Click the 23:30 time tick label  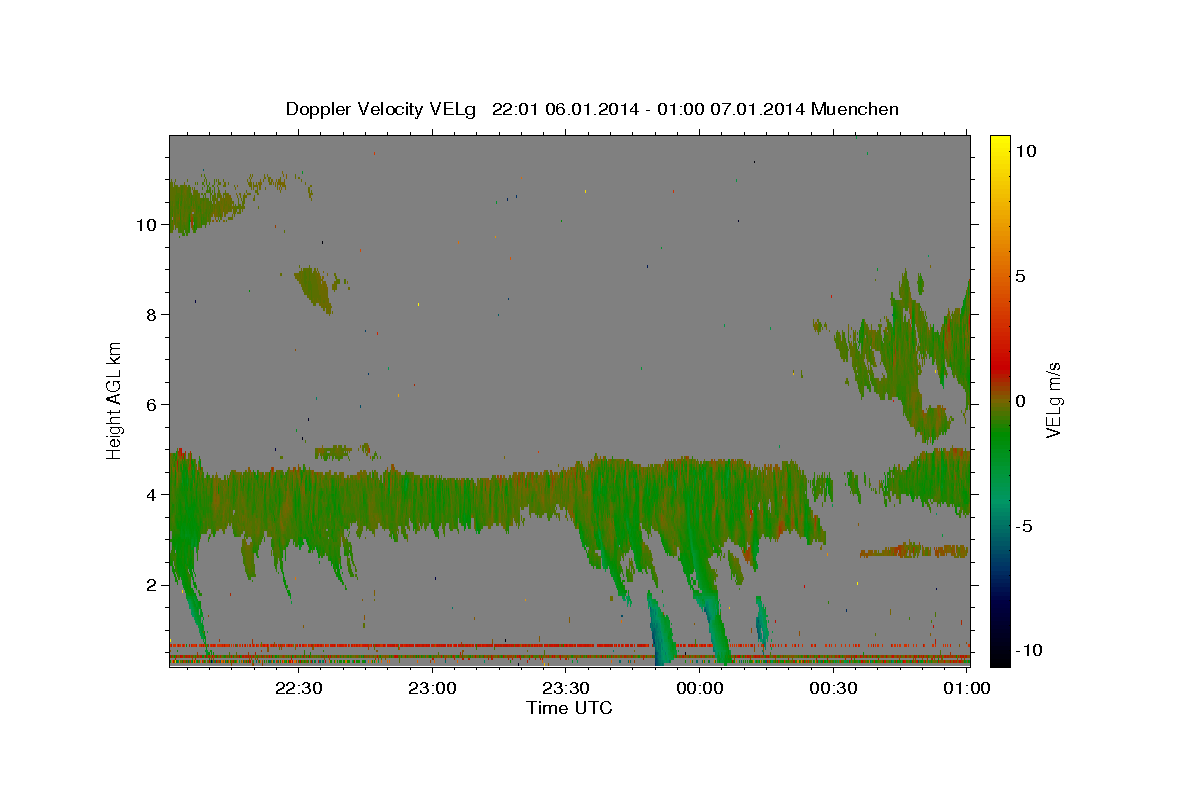[x=565, y=688]
